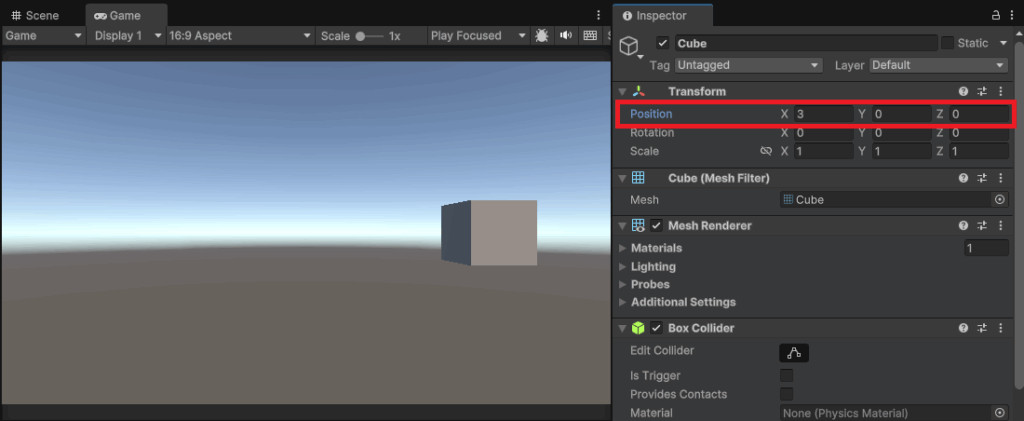Expand the Materials section

tap(622, 248)
